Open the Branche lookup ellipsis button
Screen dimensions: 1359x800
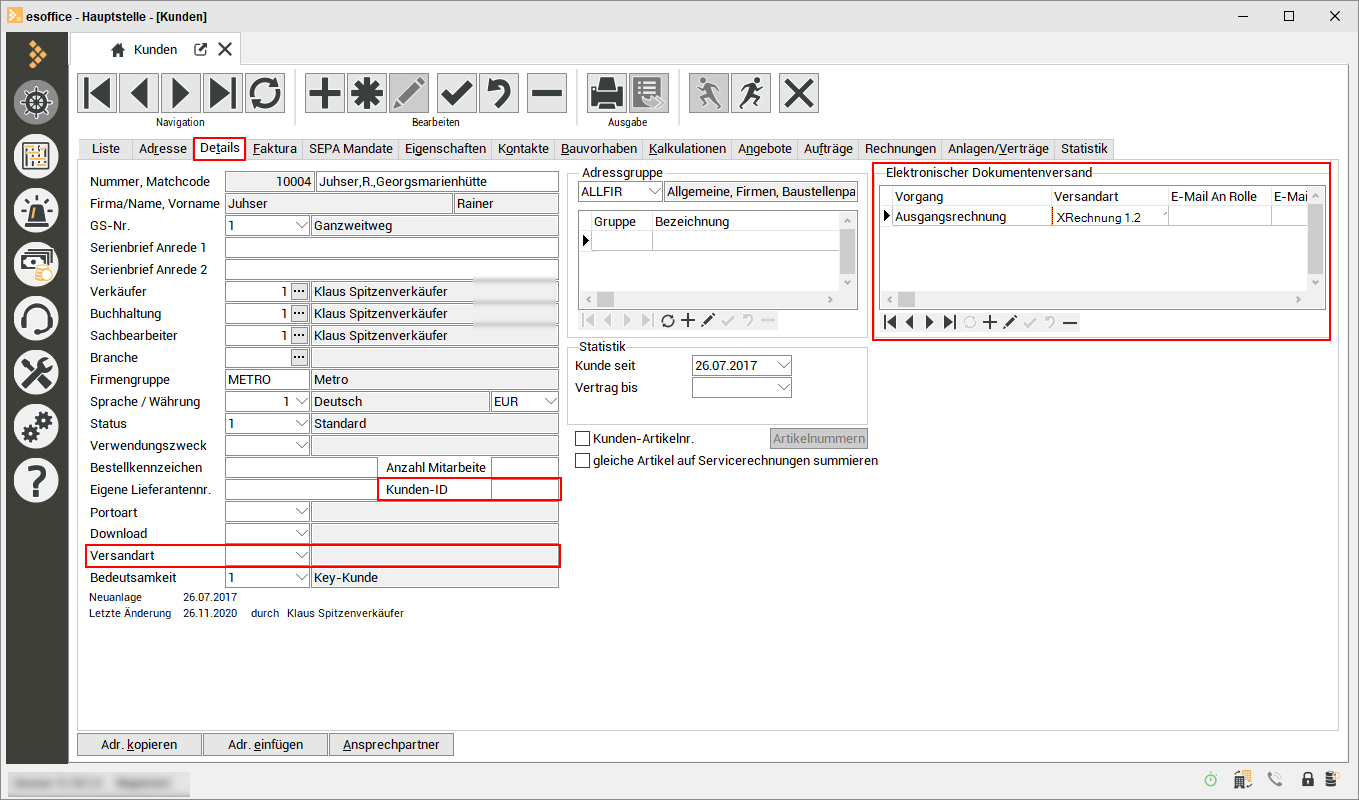click(298, 358)
